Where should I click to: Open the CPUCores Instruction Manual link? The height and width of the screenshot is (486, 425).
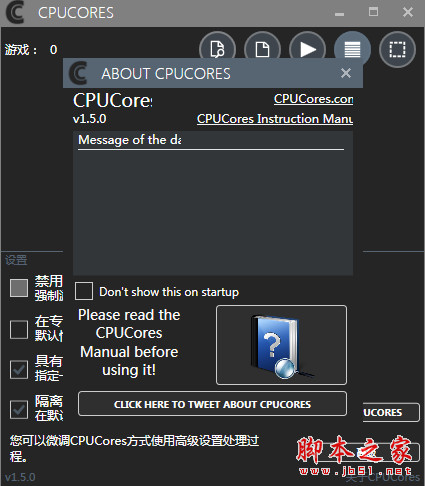point(275,119)
